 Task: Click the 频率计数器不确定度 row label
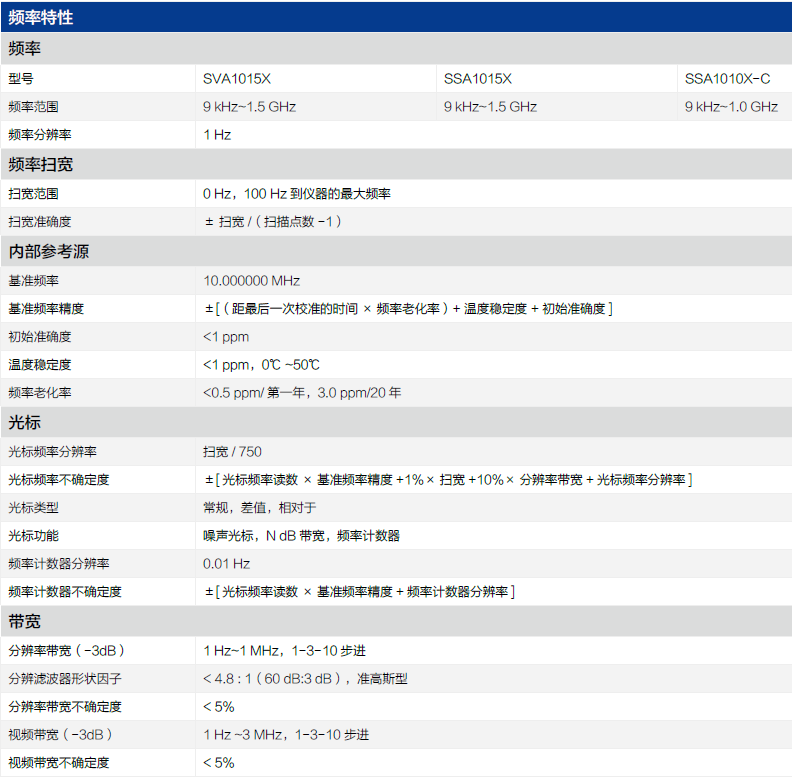point(65,592)
